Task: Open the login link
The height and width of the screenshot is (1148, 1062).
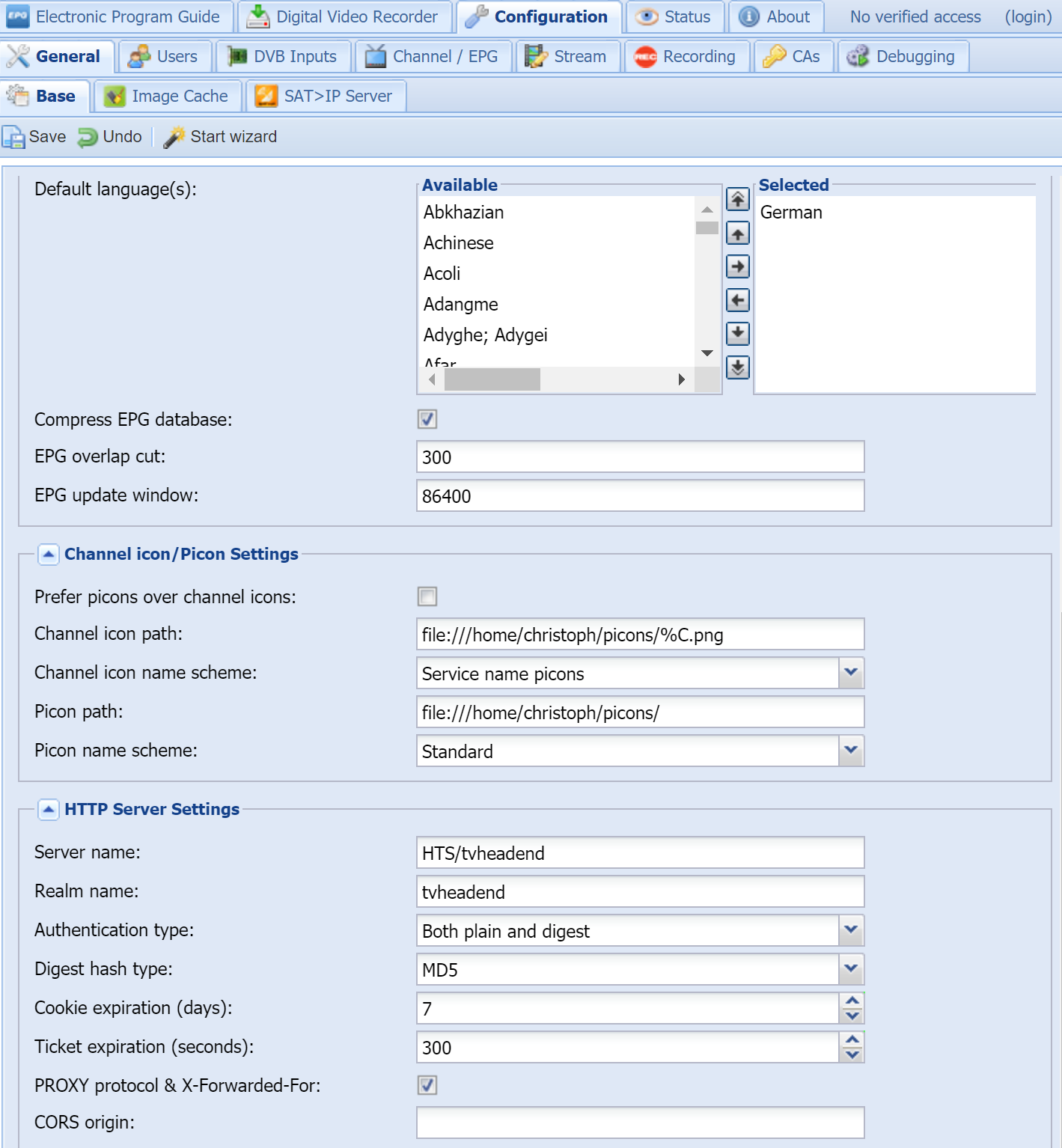Action: [x=1028, y=16]
